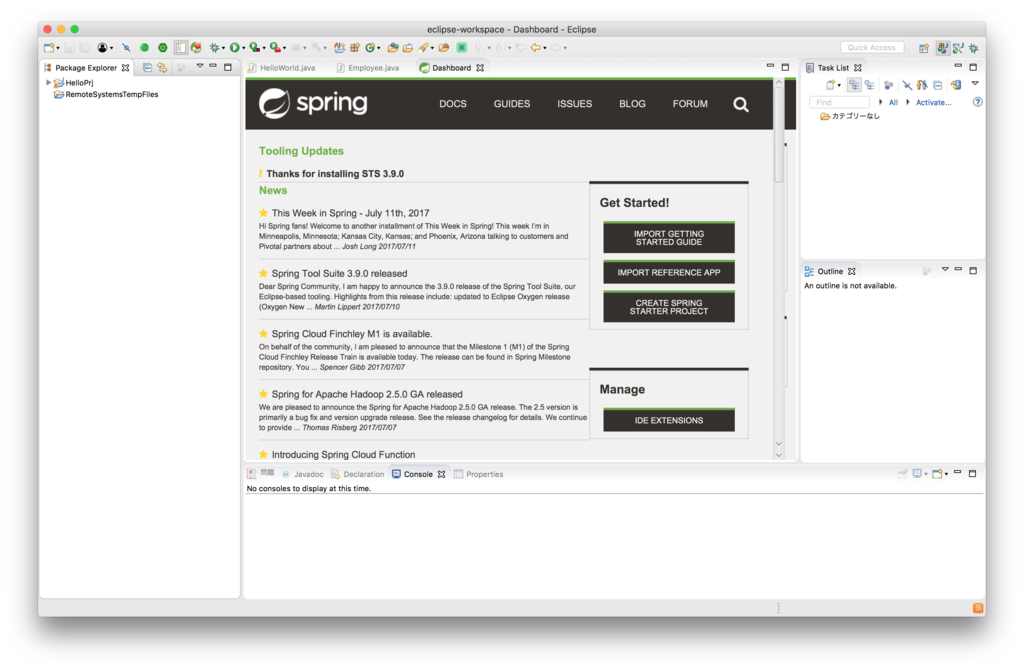Click scroll down arrow at bottom of Dashboard scrollbar
The width and height of the screenshot is (1024, 671).
[x=778, y=455]
